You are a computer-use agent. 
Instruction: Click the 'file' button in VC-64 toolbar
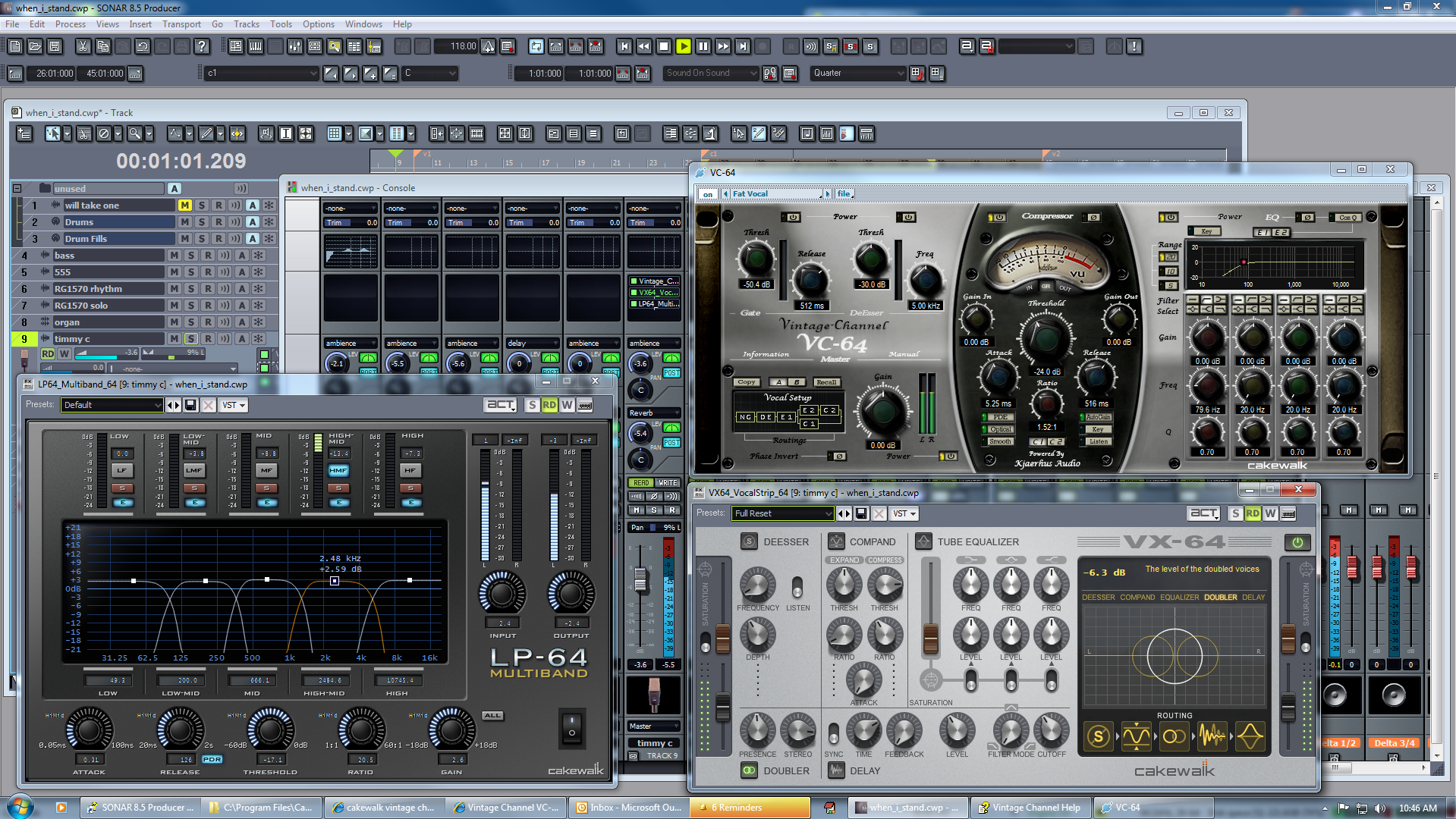pyautogui.click(x=844, y=194)
